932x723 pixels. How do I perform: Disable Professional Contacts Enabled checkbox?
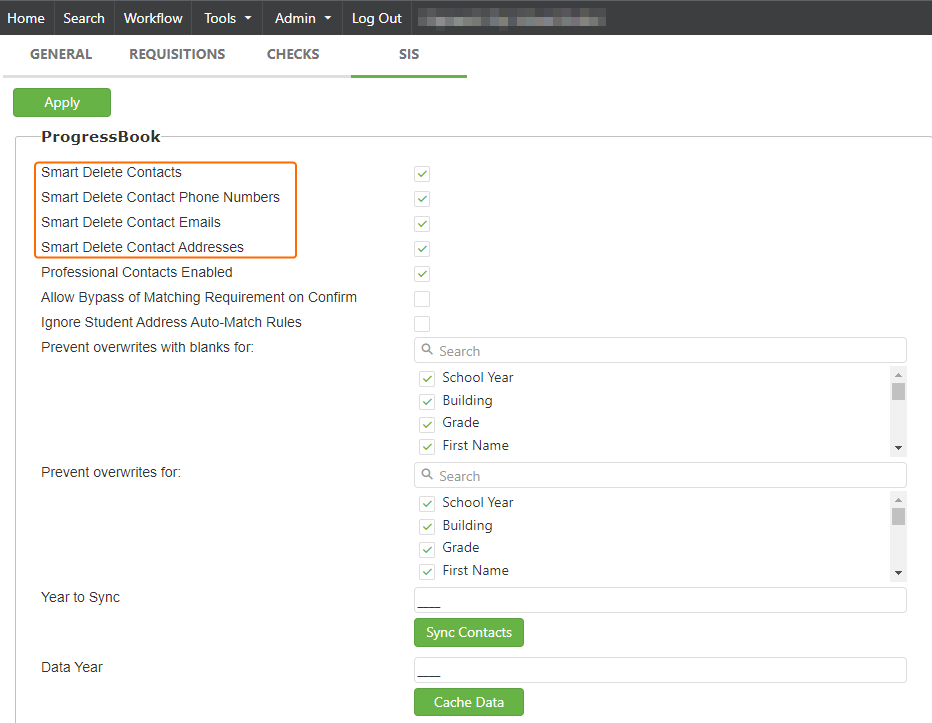pos(422,274)
